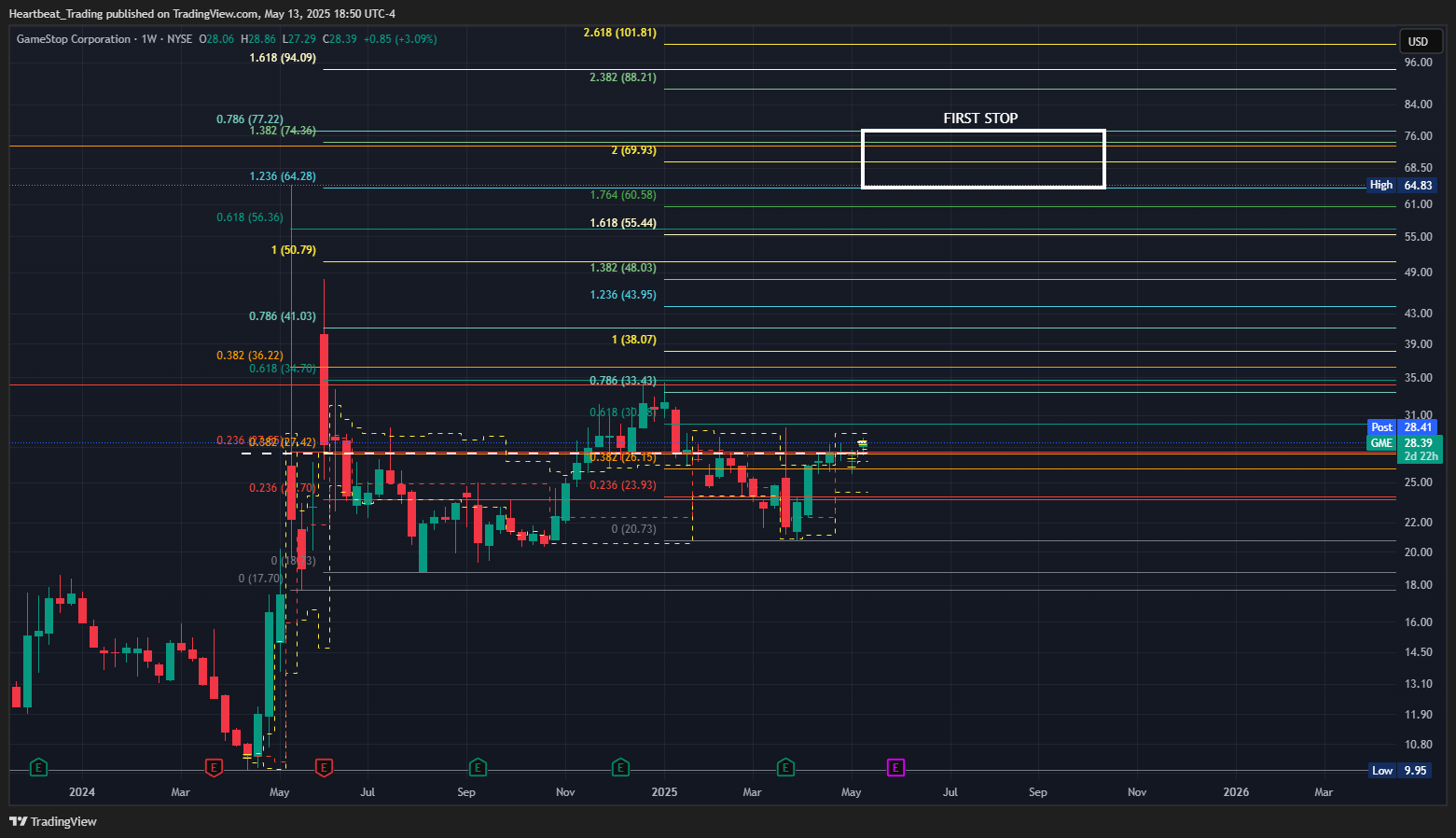The width and height of the screenshot is (1456, 838).
Task: Click the High 64.83 price label
Action: 1401,185
